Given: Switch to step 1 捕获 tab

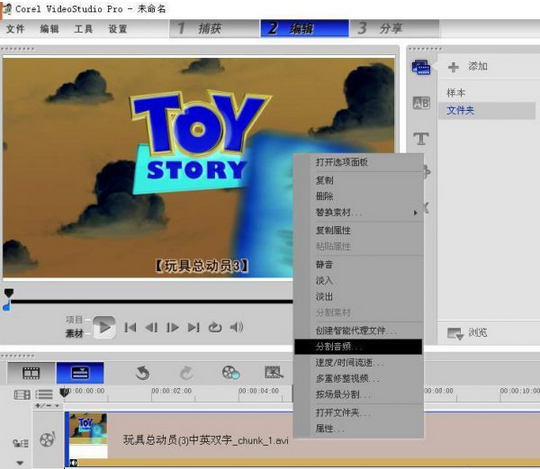Looking at the screenshot, I should coord(214,28).
